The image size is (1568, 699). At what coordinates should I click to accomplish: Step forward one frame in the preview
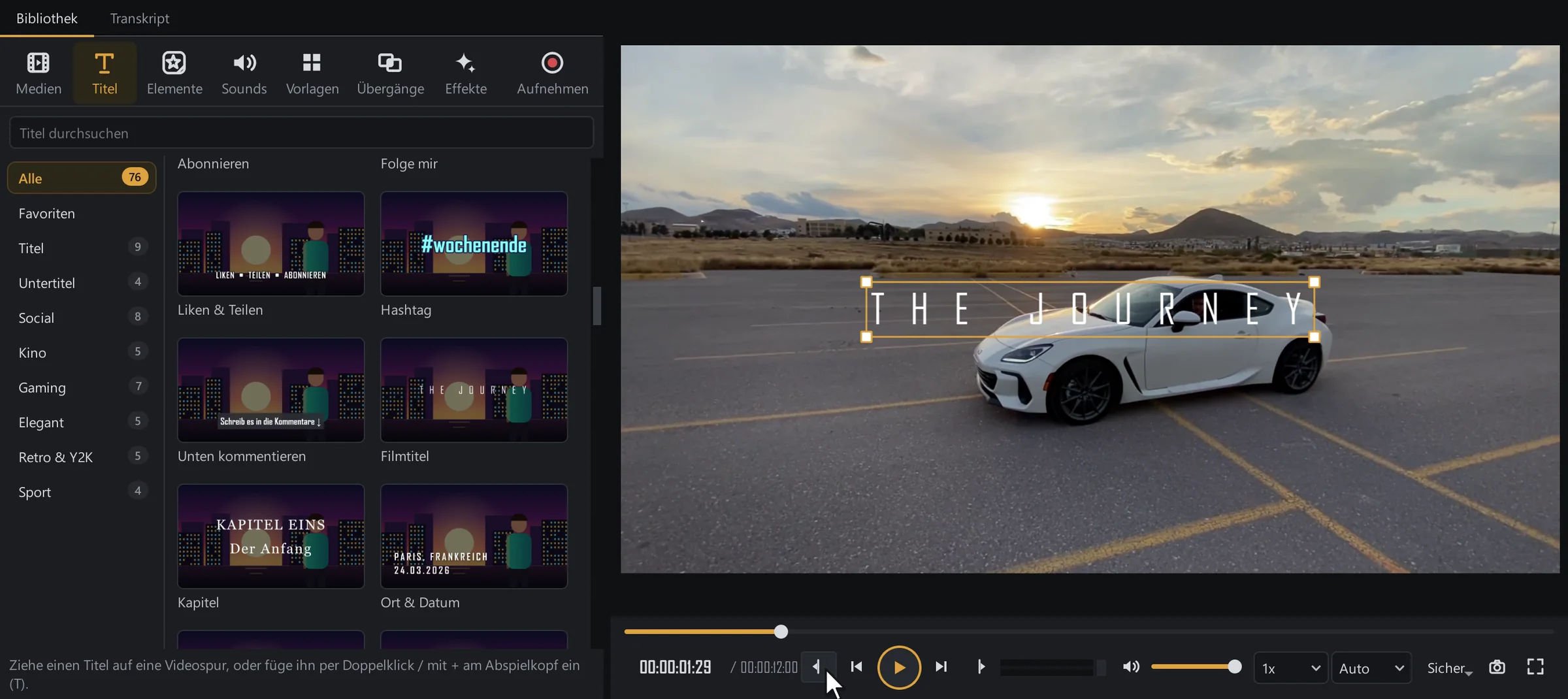(x=981, y=667)
